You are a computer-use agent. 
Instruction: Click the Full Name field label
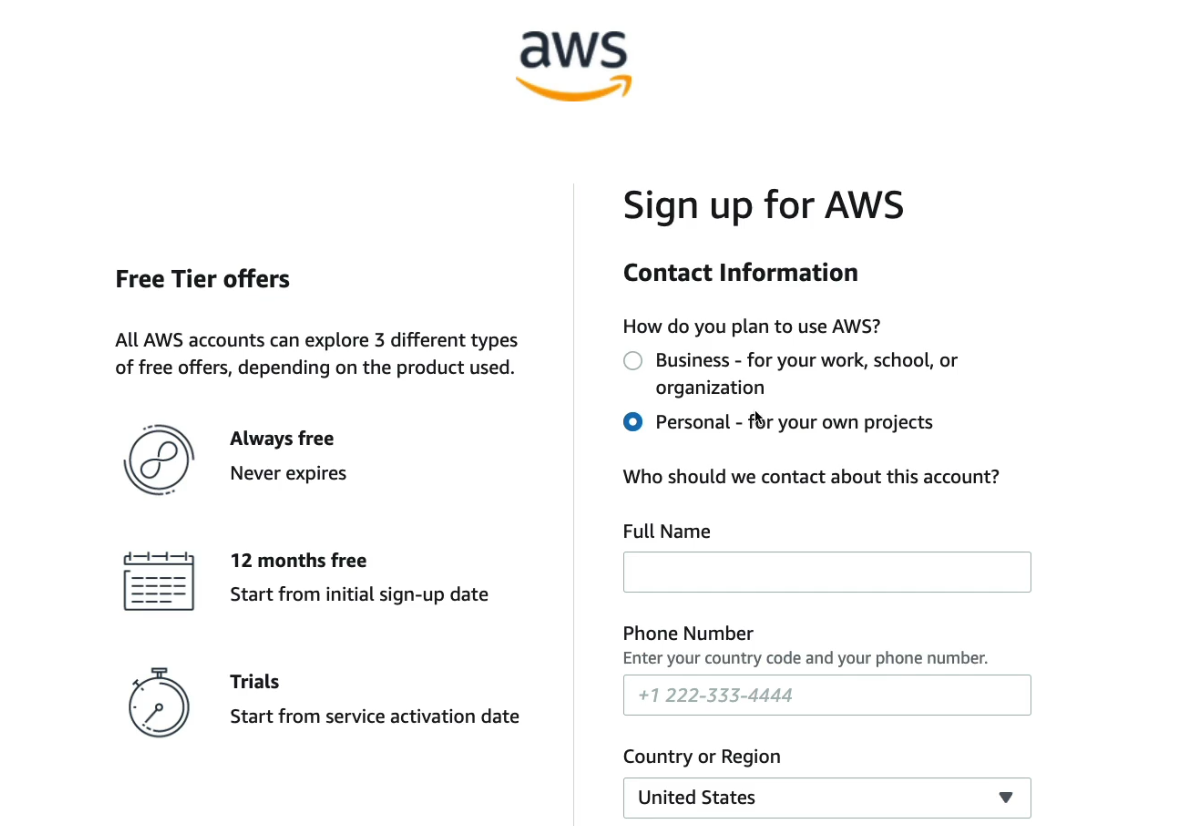(x=667, y=531)
